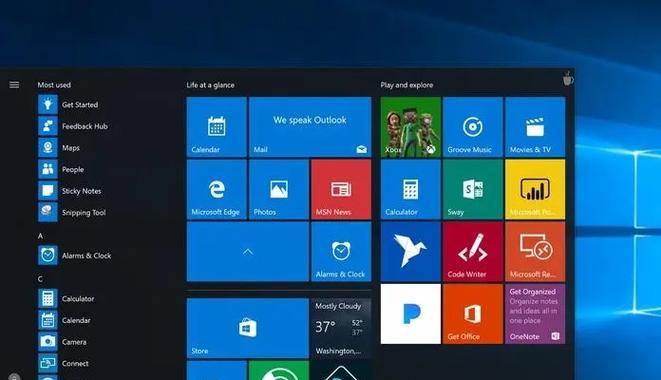Collapse the folder with the up chevron tile
Screen dimensions: 661x380
click(x=248, y=252)
